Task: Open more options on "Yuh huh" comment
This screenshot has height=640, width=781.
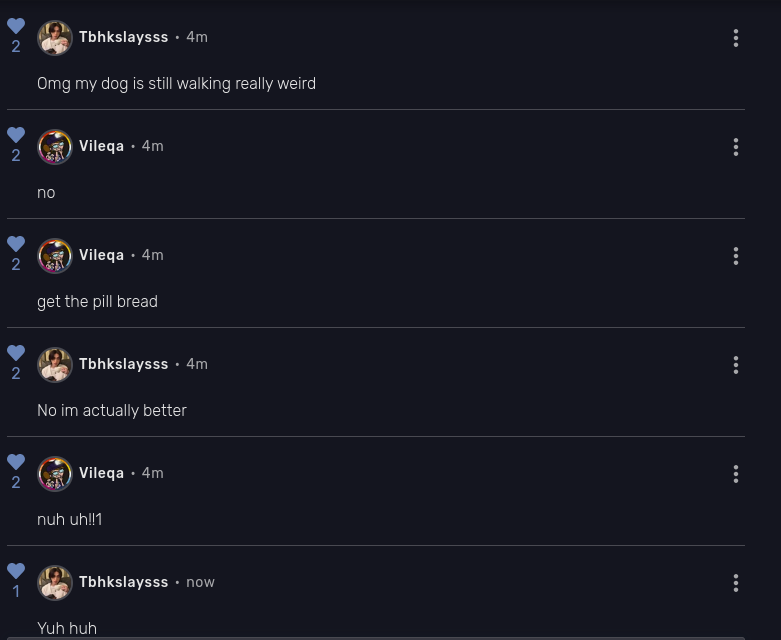Action: [x=736, y=583]
